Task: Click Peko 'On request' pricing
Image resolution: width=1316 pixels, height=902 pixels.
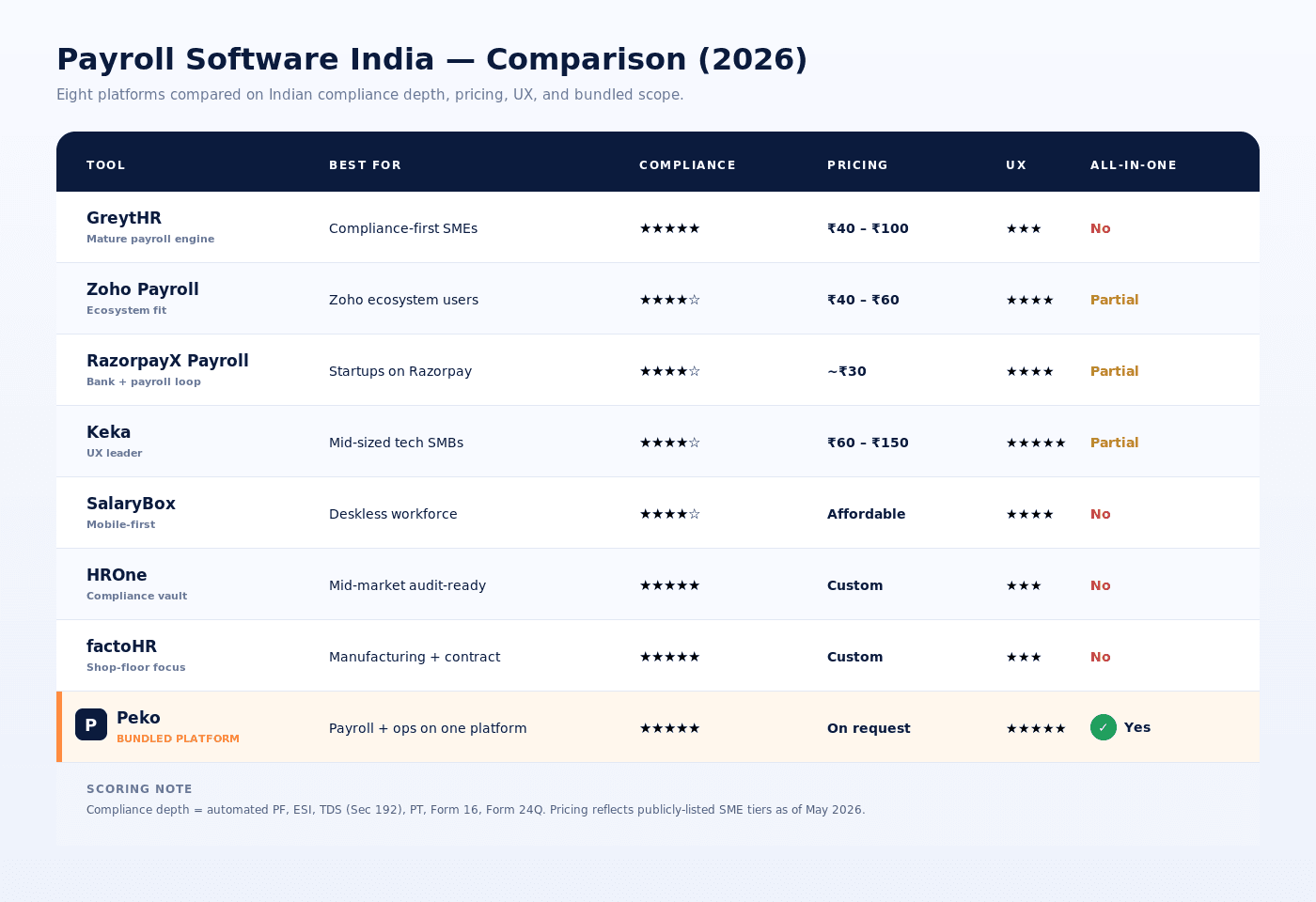Action: [x=869, y=728]
